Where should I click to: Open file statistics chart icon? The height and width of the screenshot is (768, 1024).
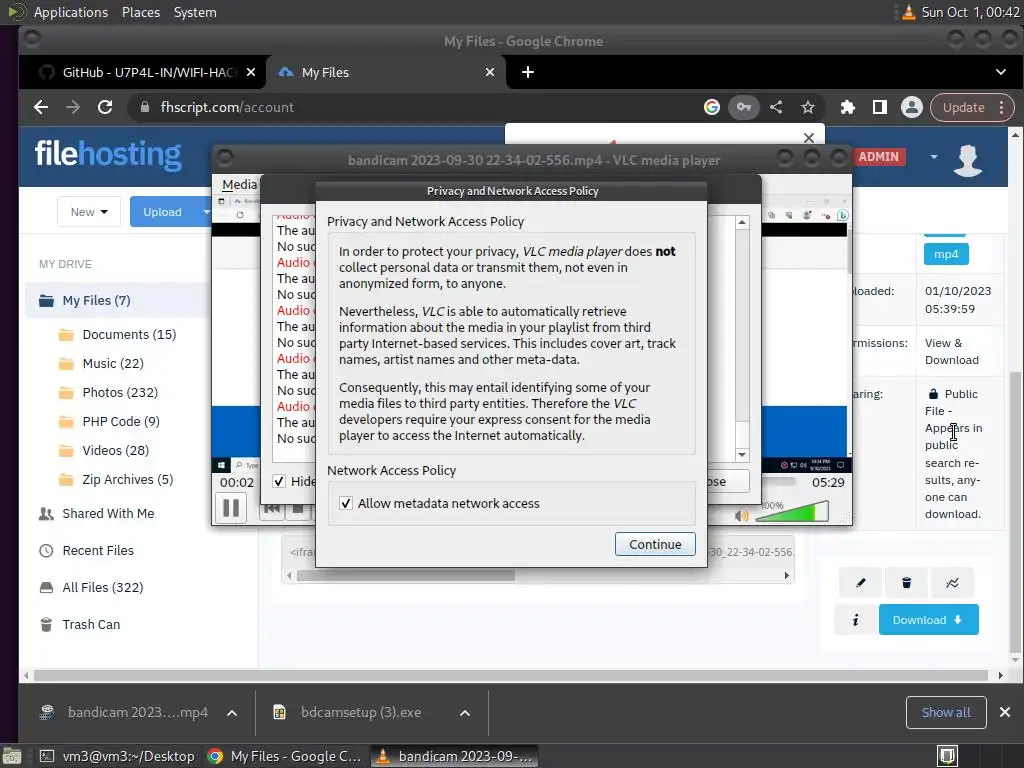pyautogui.click(x=952, y=583)
